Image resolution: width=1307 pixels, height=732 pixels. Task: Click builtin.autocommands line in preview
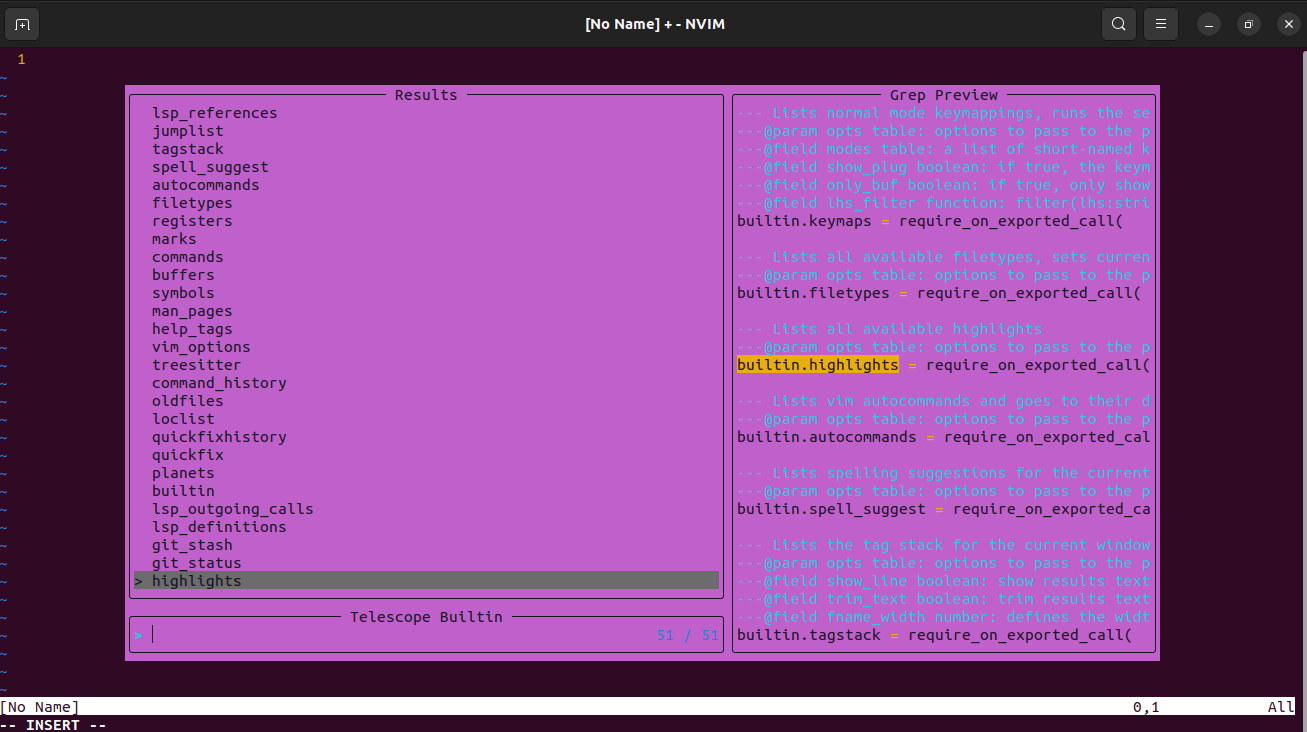click(x=944, y=437)
